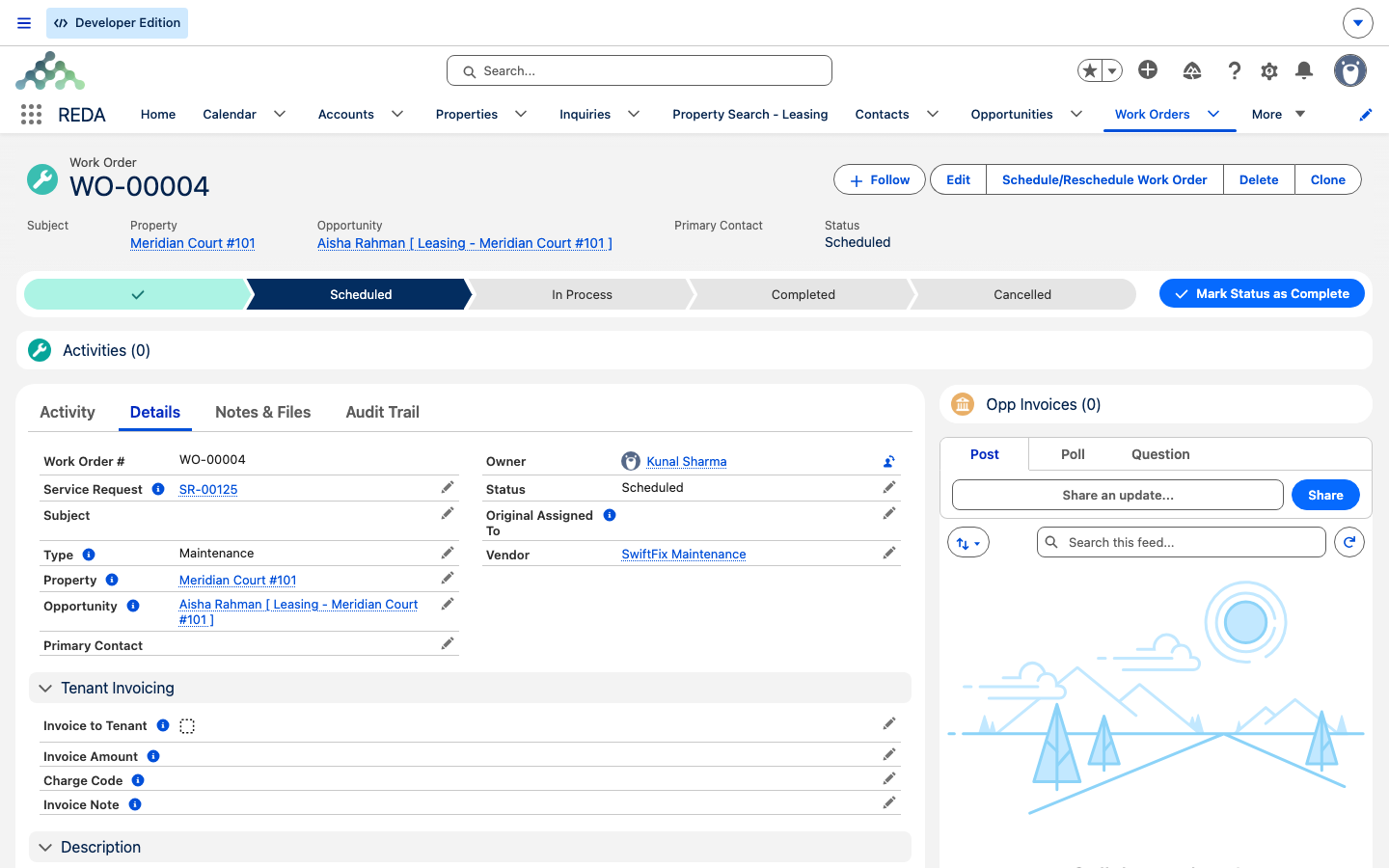
Task: Show info tooltip for Invoice Amount
Action: [153, 757]
